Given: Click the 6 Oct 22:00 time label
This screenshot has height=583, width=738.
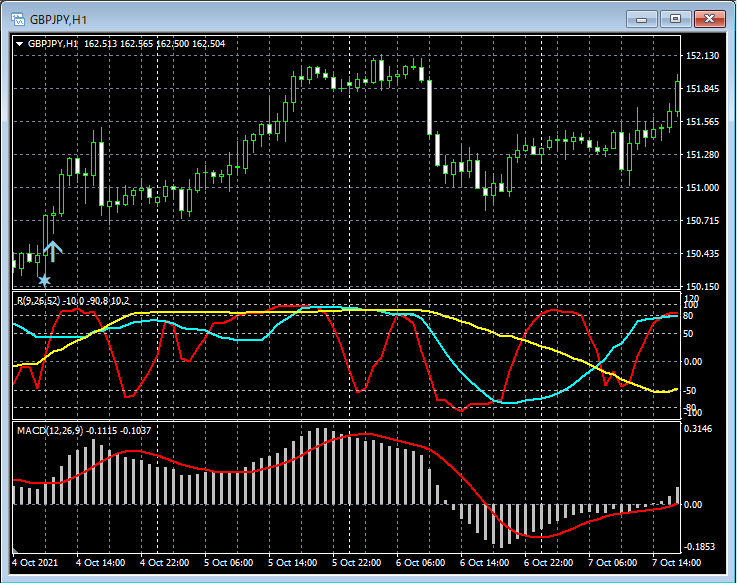Looking at the screenshot, I should point(547,563).
